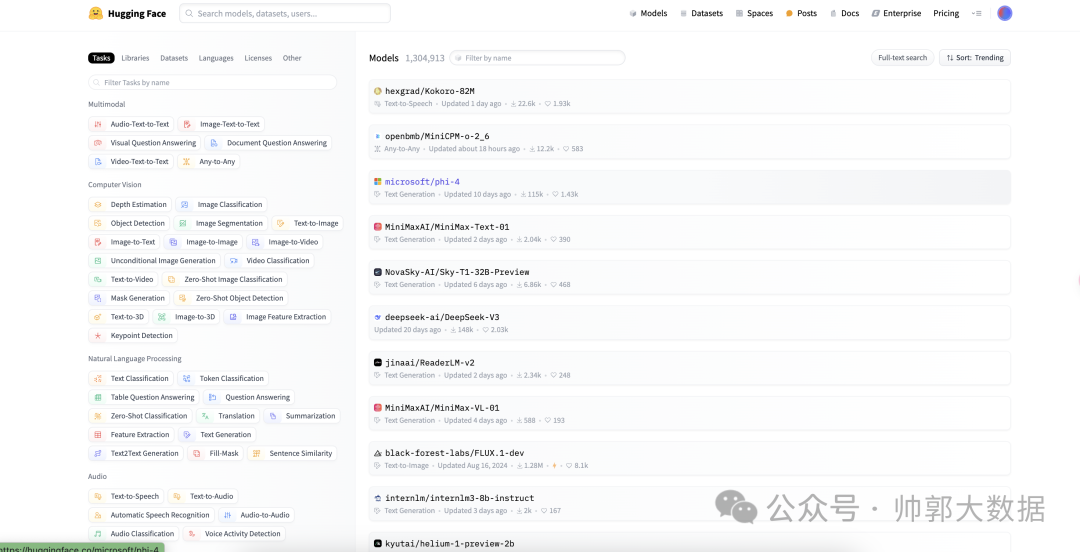Open Posts in the top navigation
Image resolution: width=1080 pixels, height=552 pixels.
(801, 13)
